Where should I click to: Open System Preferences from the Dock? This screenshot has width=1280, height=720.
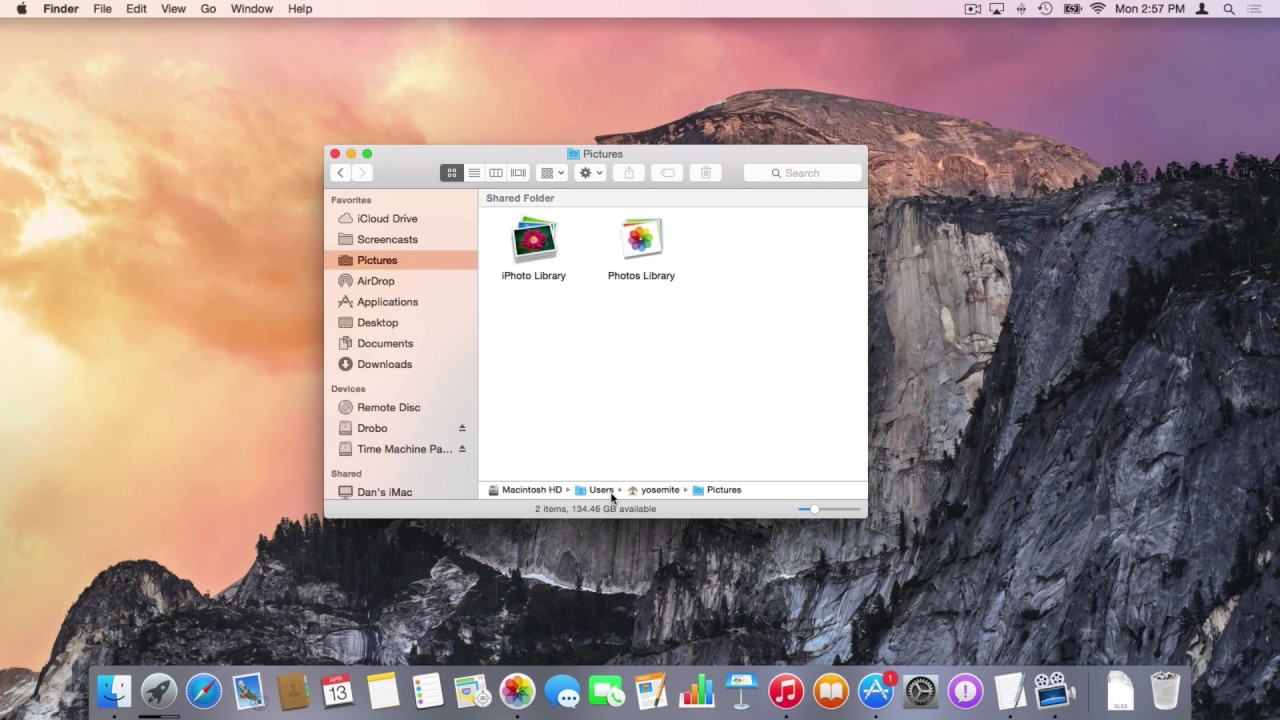coord(921,691)
